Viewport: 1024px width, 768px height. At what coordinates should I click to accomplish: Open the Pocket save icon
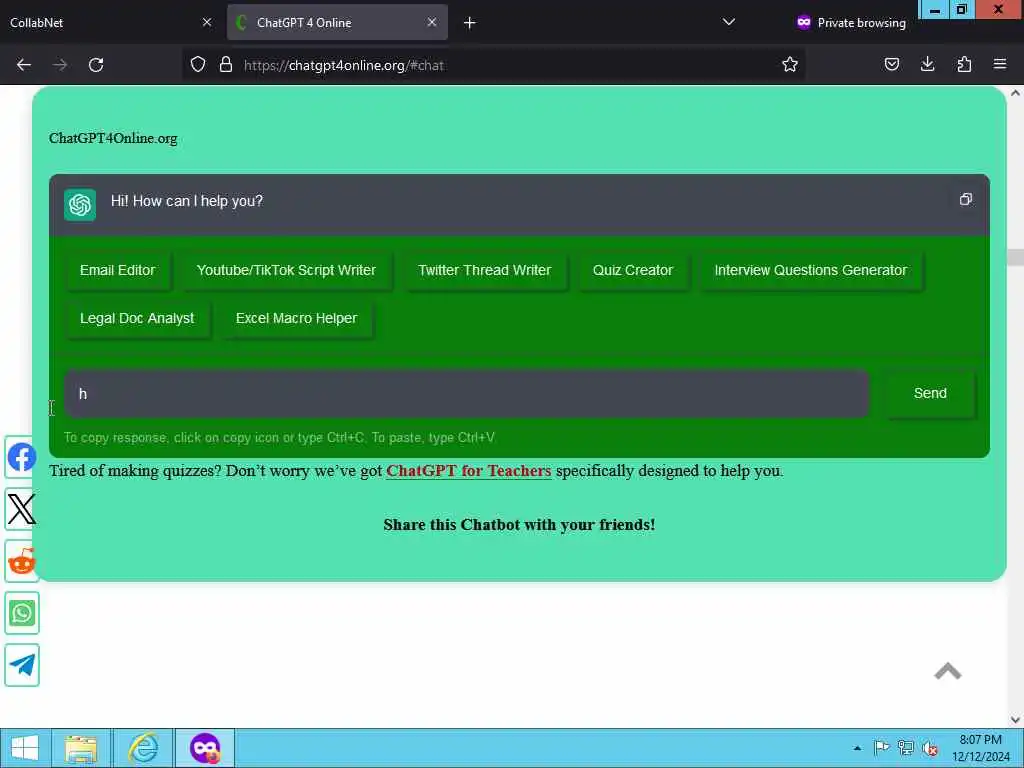click(x=891, y=65)
